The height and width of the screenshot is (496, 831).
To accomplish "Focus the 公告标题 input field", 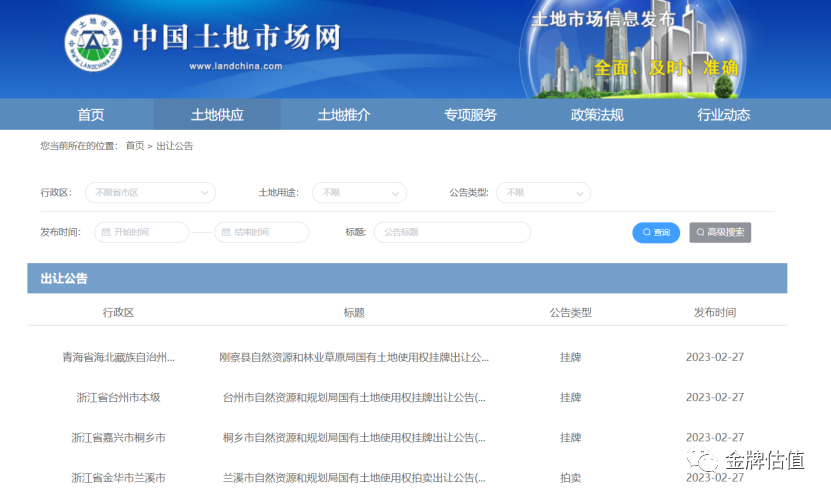I will click(x=452, y=232).
